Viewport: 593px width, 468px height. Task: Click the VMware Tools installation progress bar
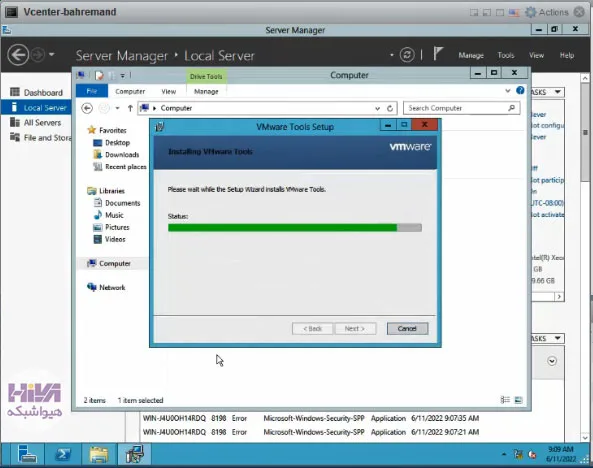coord(295,227)
